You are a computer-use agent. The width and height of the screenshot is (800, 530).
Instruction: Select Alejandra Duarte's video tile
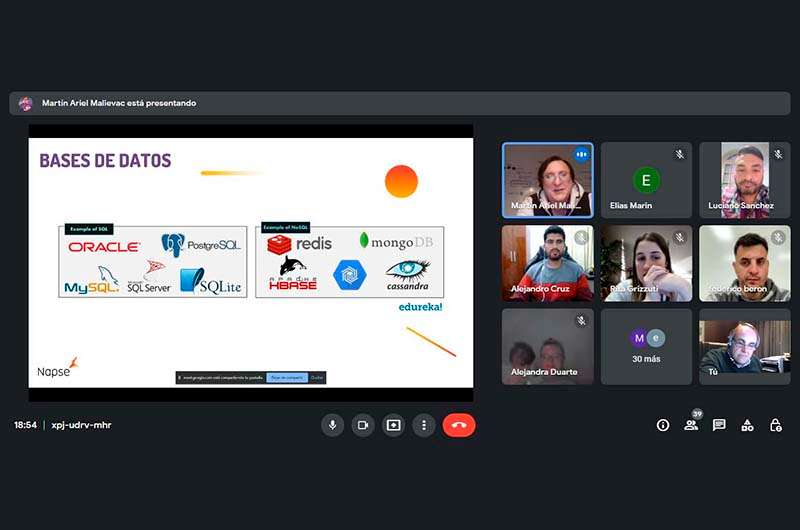(547, 346)
